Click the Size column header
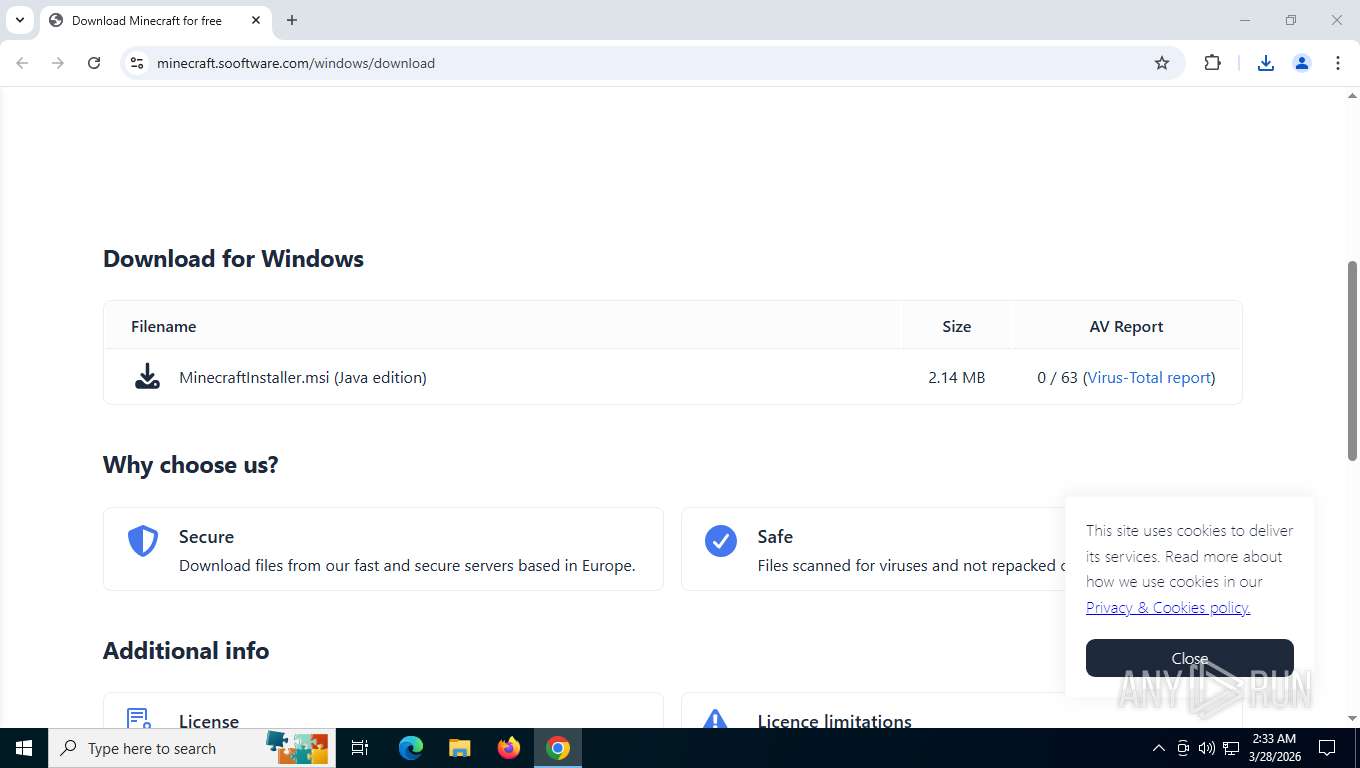The height and width of the screenshot is (768, 1360). pyautogui.click(x=956, y=326)
